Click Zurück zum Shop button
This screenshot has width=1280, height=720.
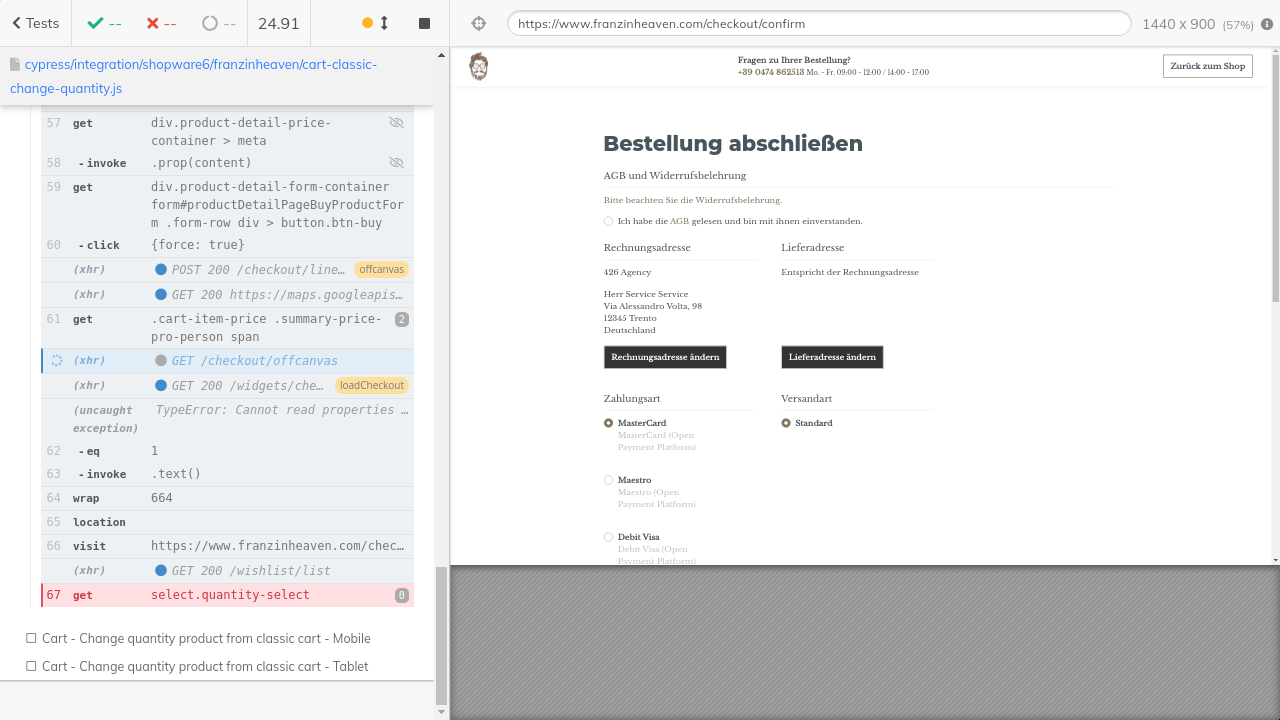click(1207, 66)
